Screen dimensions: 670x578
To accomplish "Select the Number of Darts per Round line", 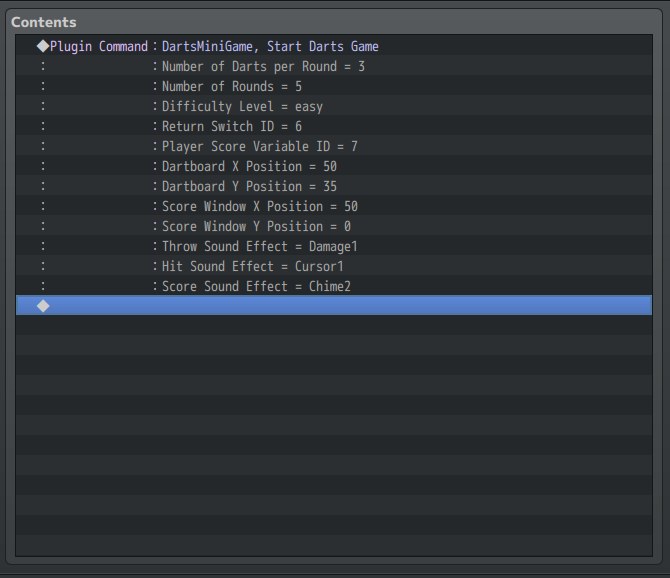I will 334,65.
